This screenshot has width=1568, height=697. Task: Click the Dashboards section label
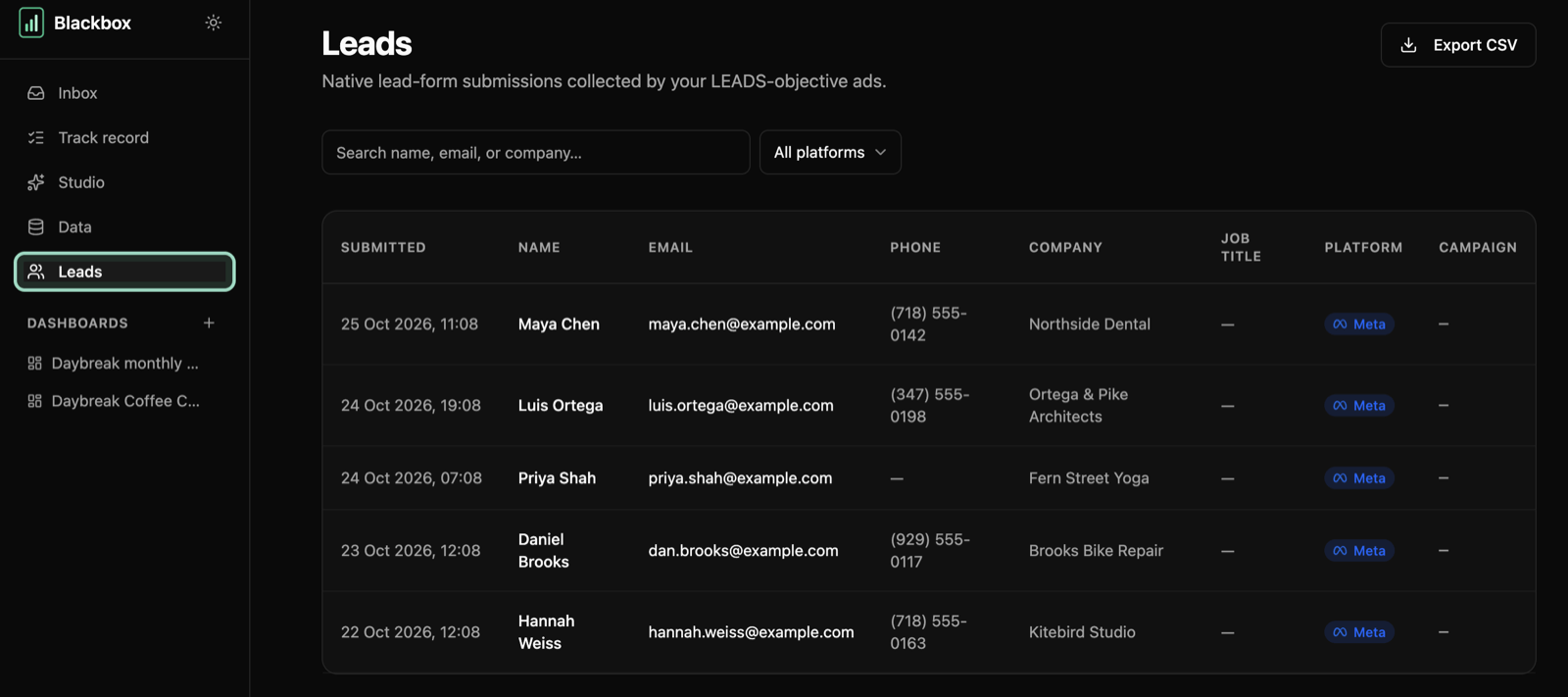tap(77, 323)
